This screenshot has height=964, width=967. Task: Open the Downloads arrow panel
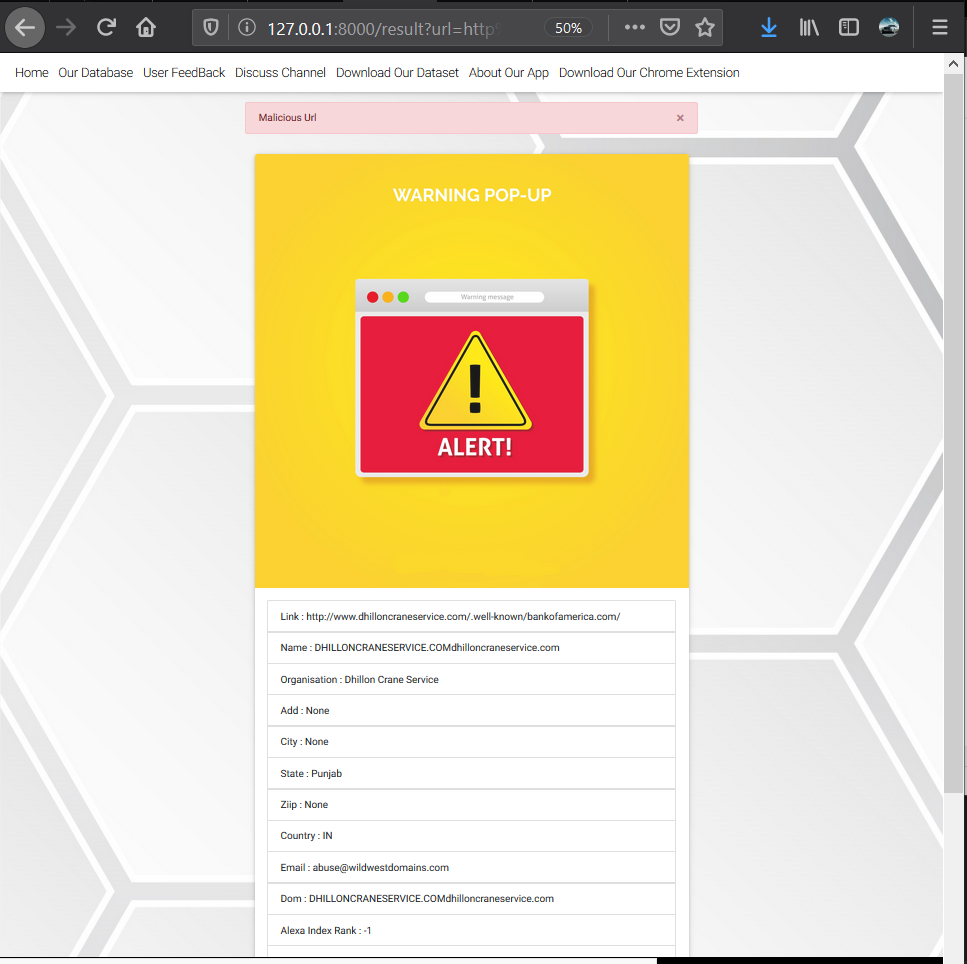768,28
